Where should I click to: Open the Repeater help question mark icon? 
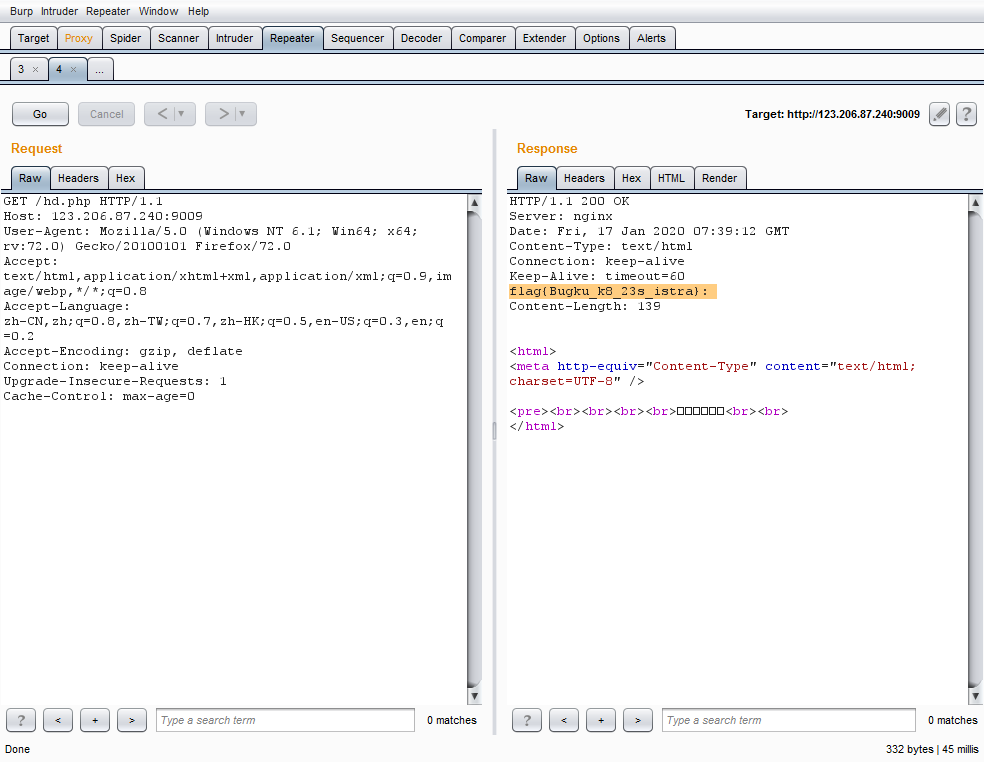click(966, 114)
